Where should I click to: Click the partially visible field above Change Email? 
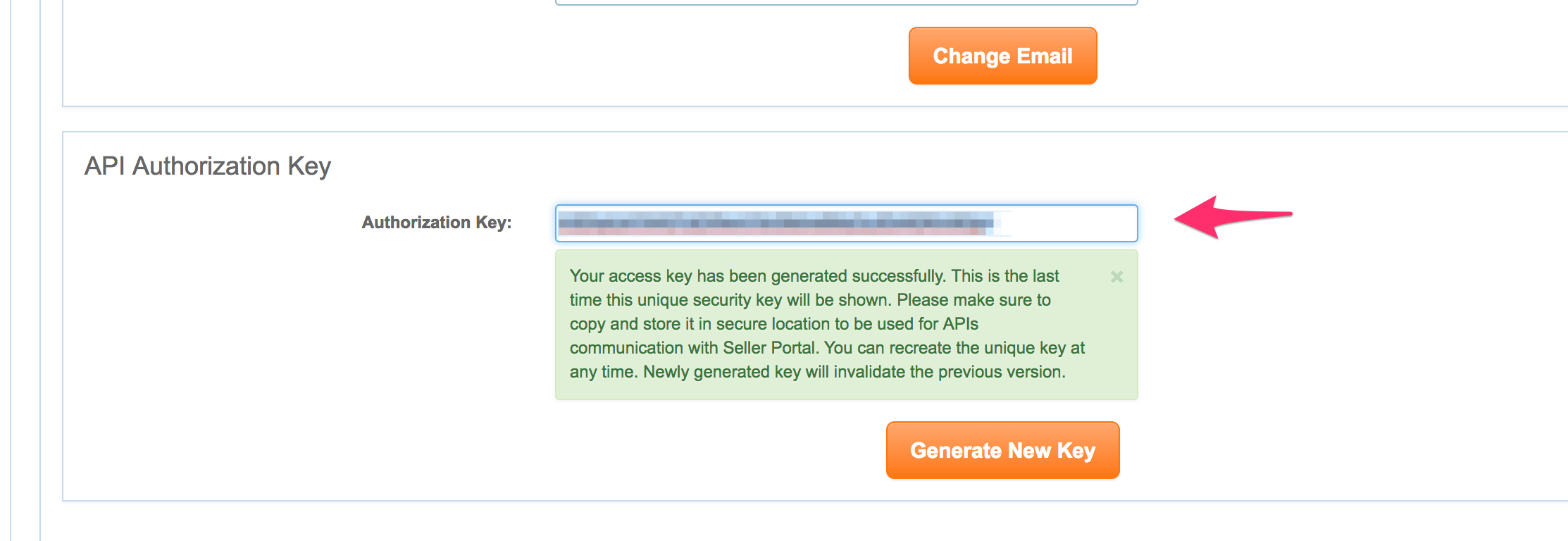tap(846, 2)
